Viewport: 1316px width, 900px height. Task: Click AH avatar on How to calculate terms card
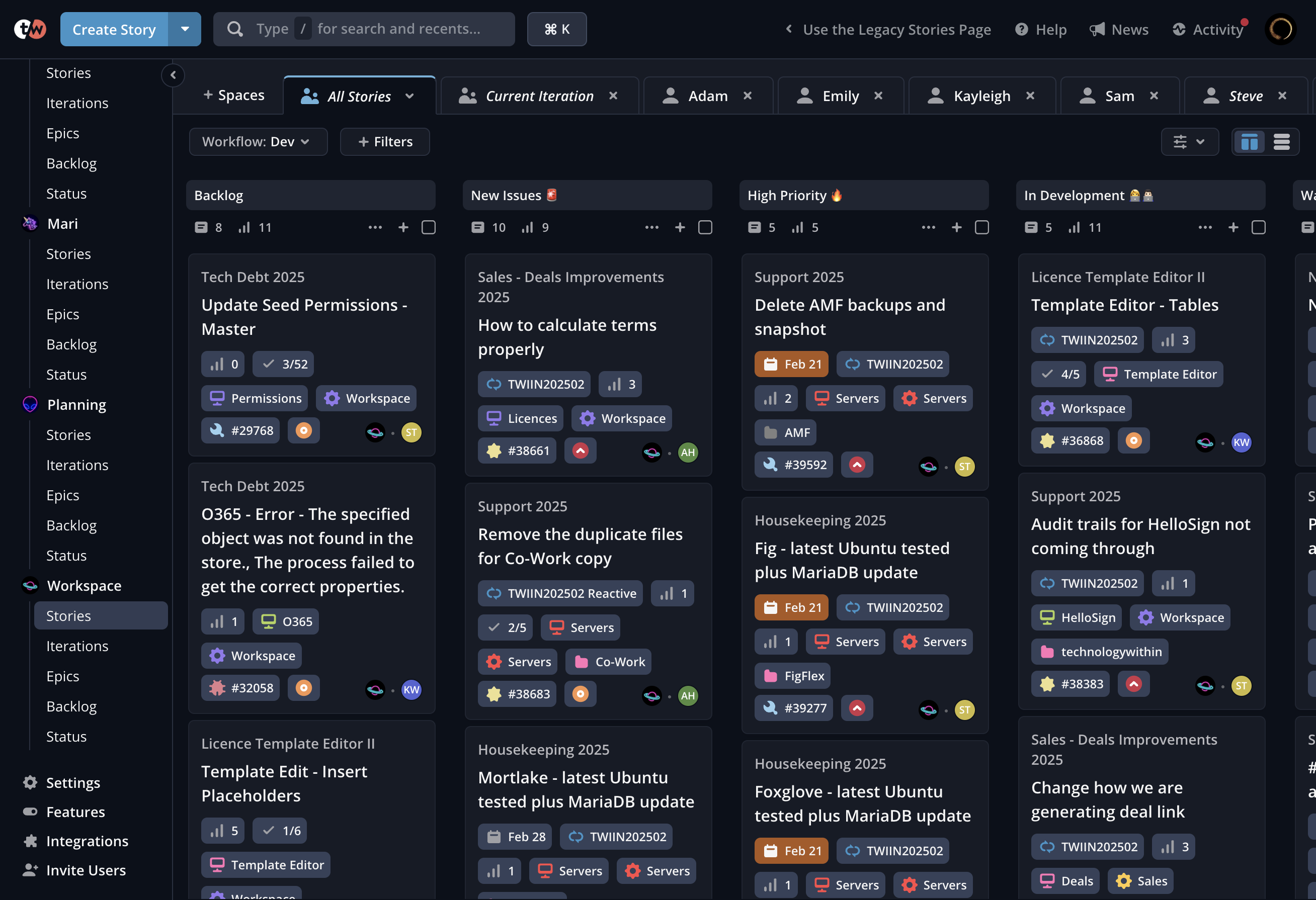pyautogui.click(x=688, y=453)
